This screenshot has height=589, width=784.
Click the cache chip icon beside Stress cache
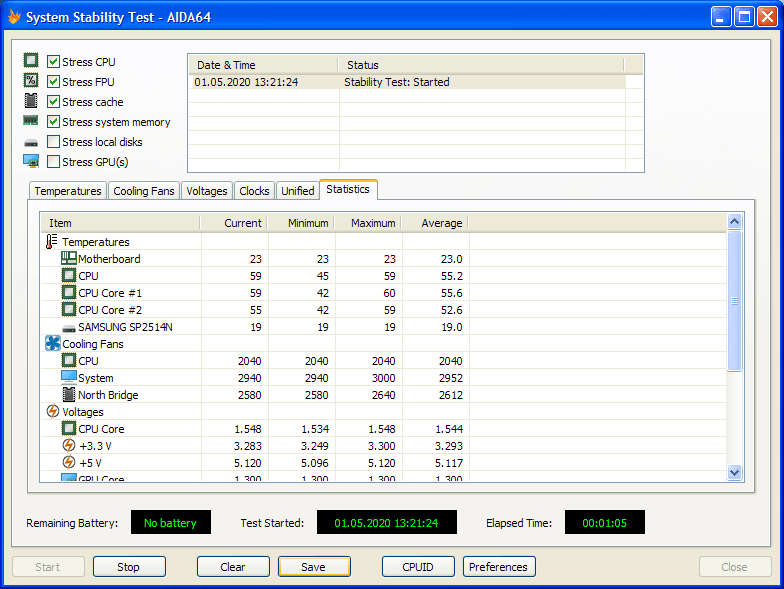coord(31,100)
